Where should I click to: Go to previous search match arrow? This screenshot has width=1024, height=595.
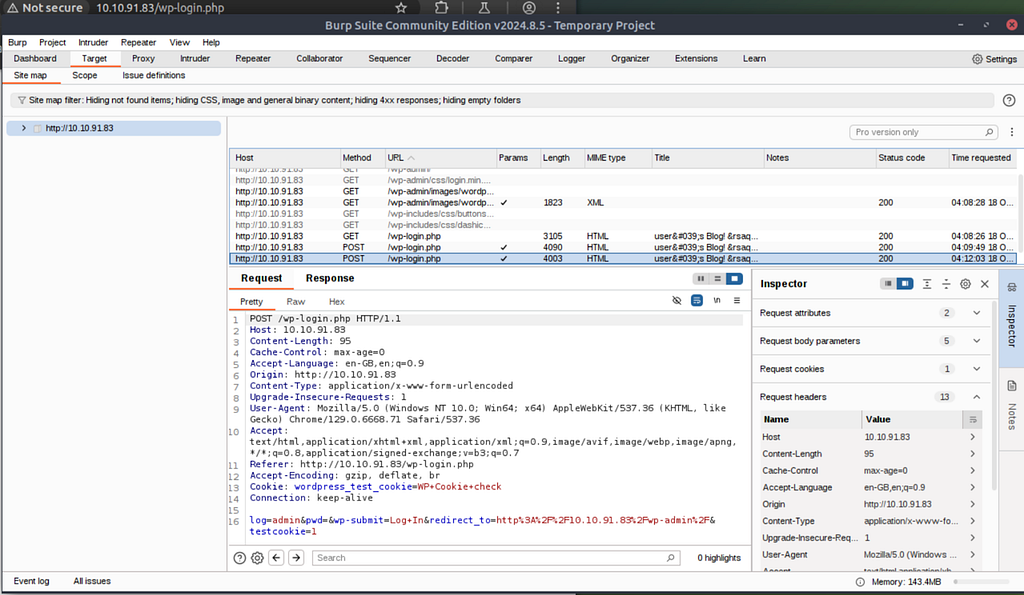pos(276,558)
